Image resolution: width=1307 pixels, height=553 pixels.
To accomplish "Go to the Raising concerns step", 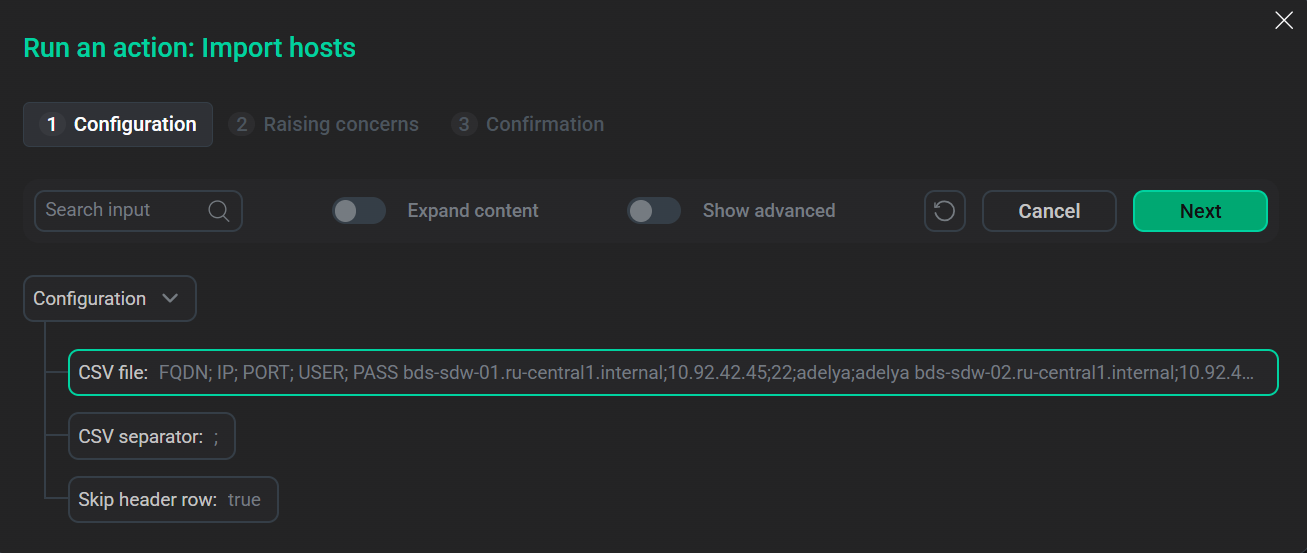I will [341, 125].
